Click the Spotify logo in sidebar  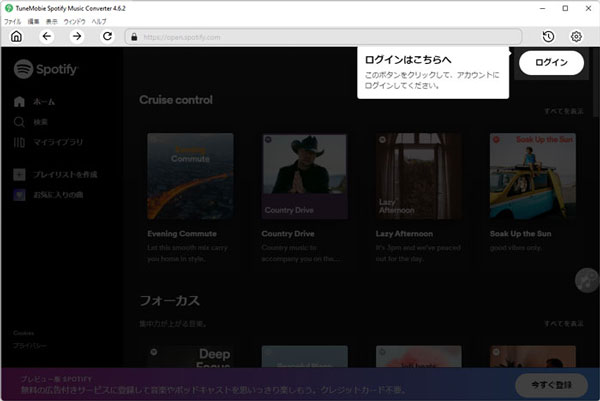tap(46, 69)
